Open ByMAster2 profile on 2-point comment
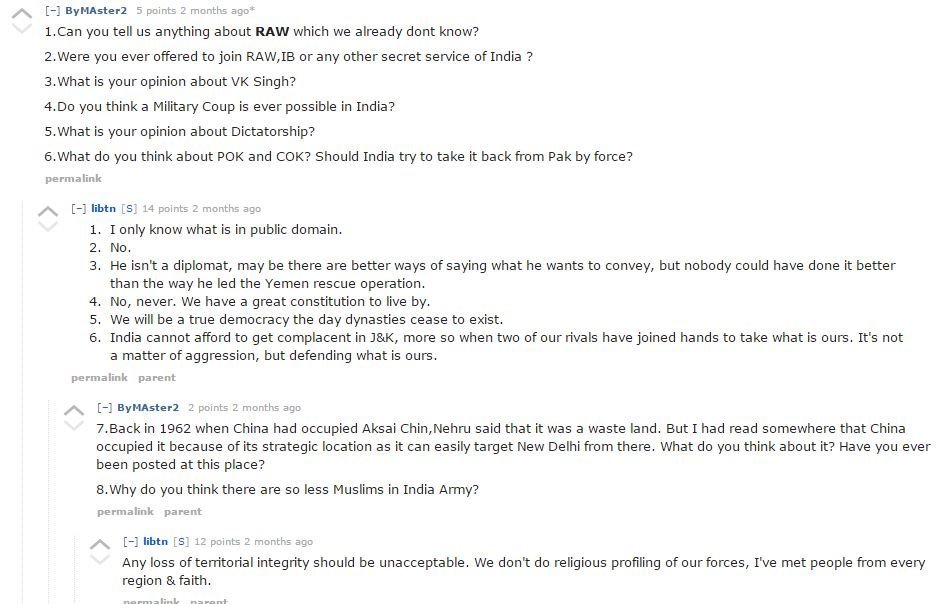 tap(148, 407)
